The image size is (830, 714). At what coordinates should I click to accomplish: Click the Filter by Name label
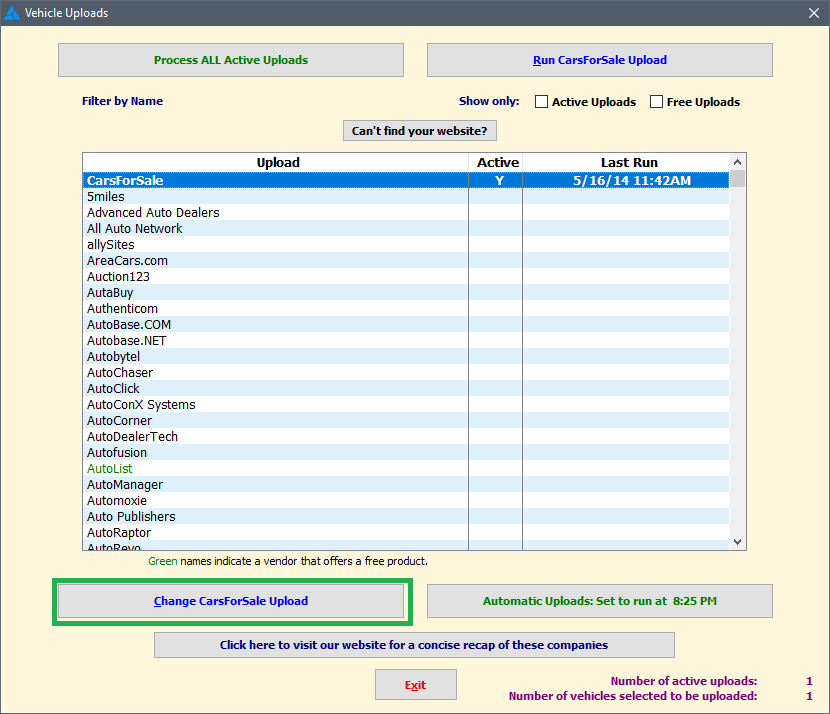pos(122,101)
